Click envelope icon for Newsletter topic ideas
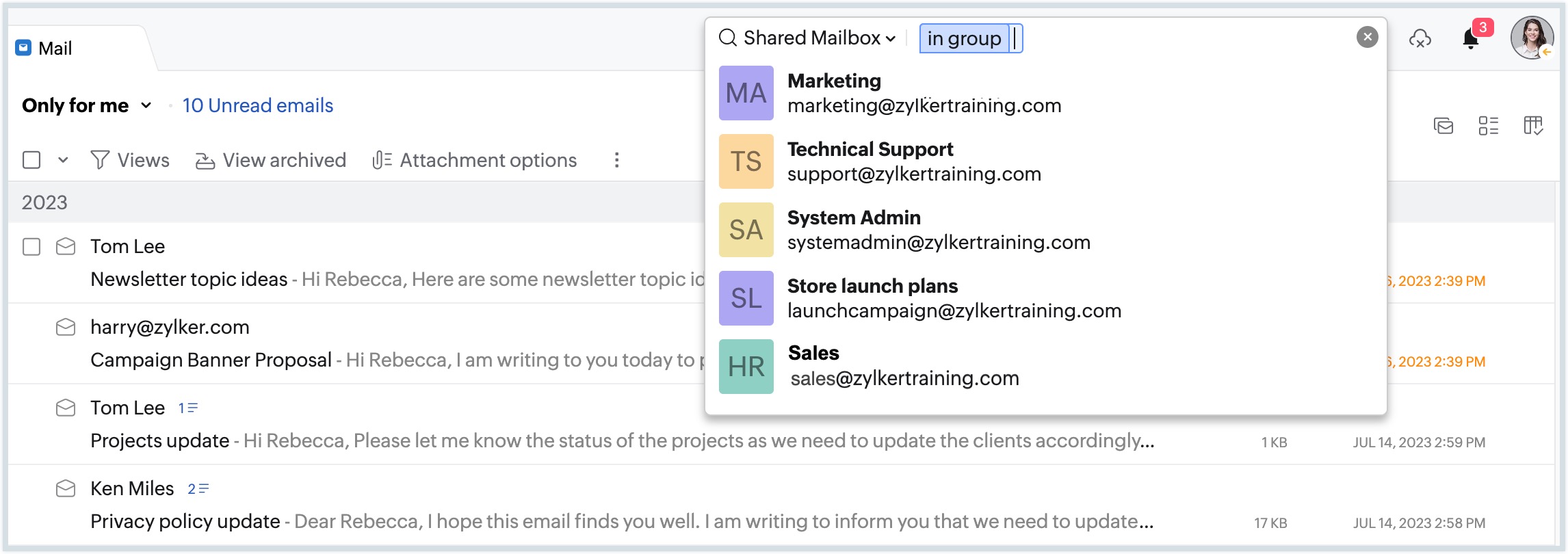Viewport: 1568px width, 554px height. [66, 246]
